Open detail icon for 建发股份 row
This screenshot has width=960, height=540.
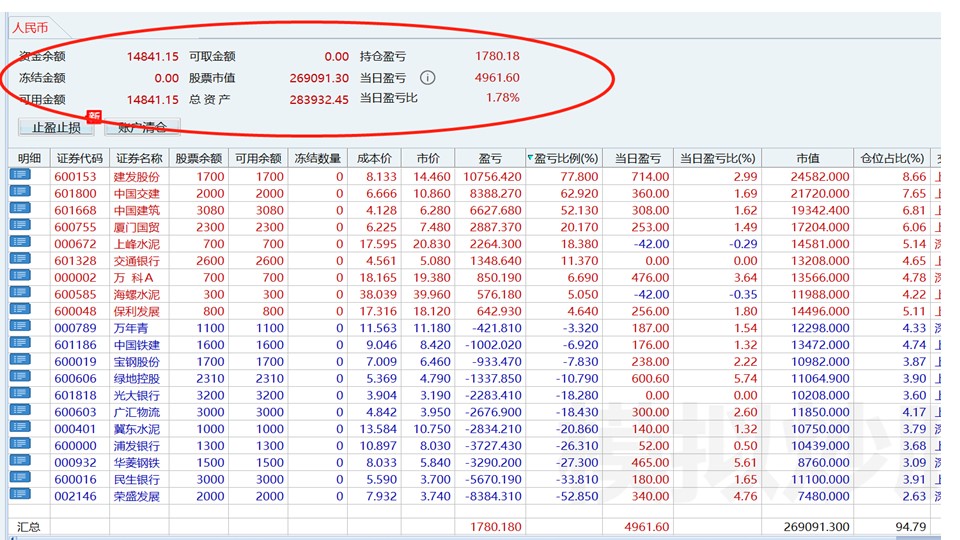(20, 174)
